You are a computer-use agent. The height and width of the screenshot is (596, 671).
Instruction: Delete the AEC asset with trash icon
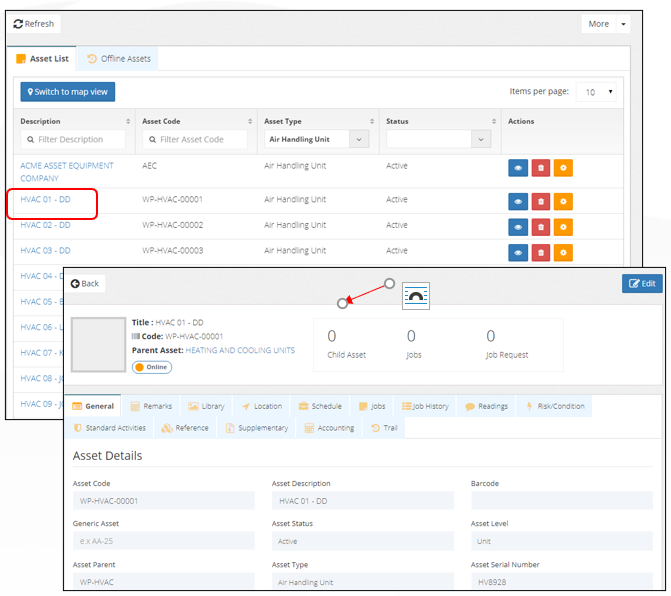541,168
